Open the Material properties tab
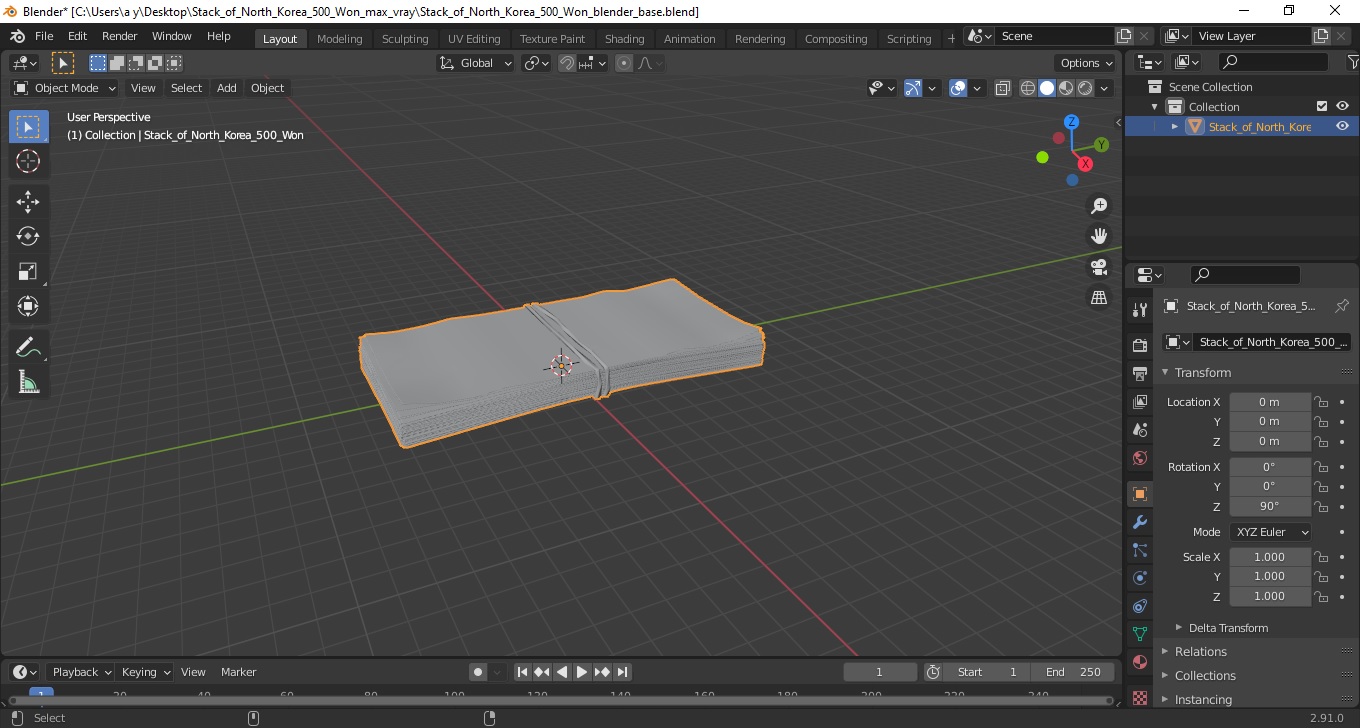Screen dimensions: 1360x728 point(1139,662)
